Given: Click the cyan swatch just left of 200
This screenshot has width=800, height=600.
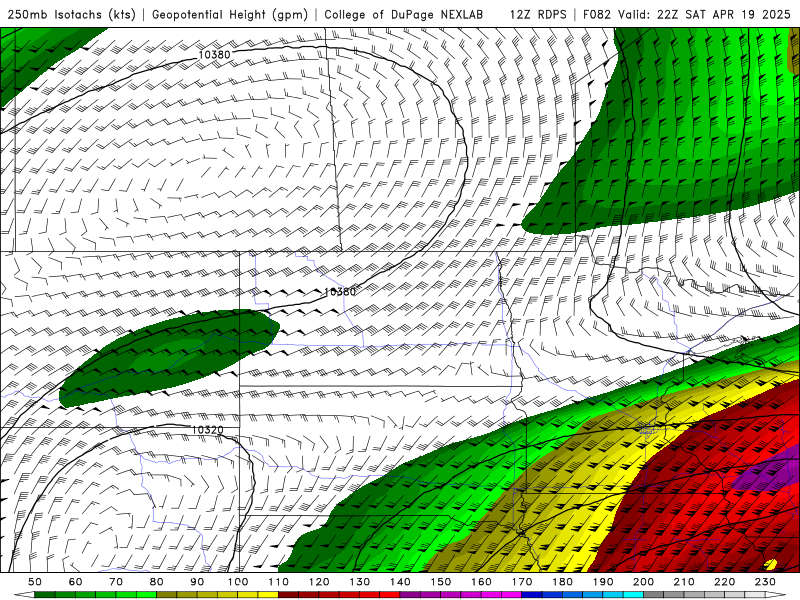Looking at the screenshot, I should pyautogui.click(x=633, y=595).
